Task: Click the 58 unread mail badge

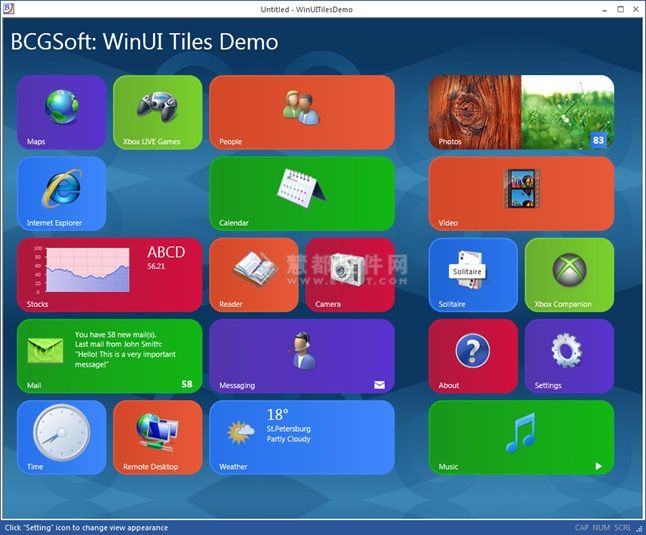Action: click(187, 384)
